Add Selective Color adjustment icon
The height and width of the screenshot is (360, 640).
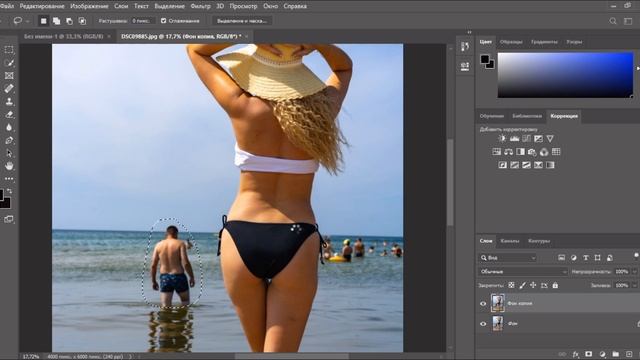(538, 165)
